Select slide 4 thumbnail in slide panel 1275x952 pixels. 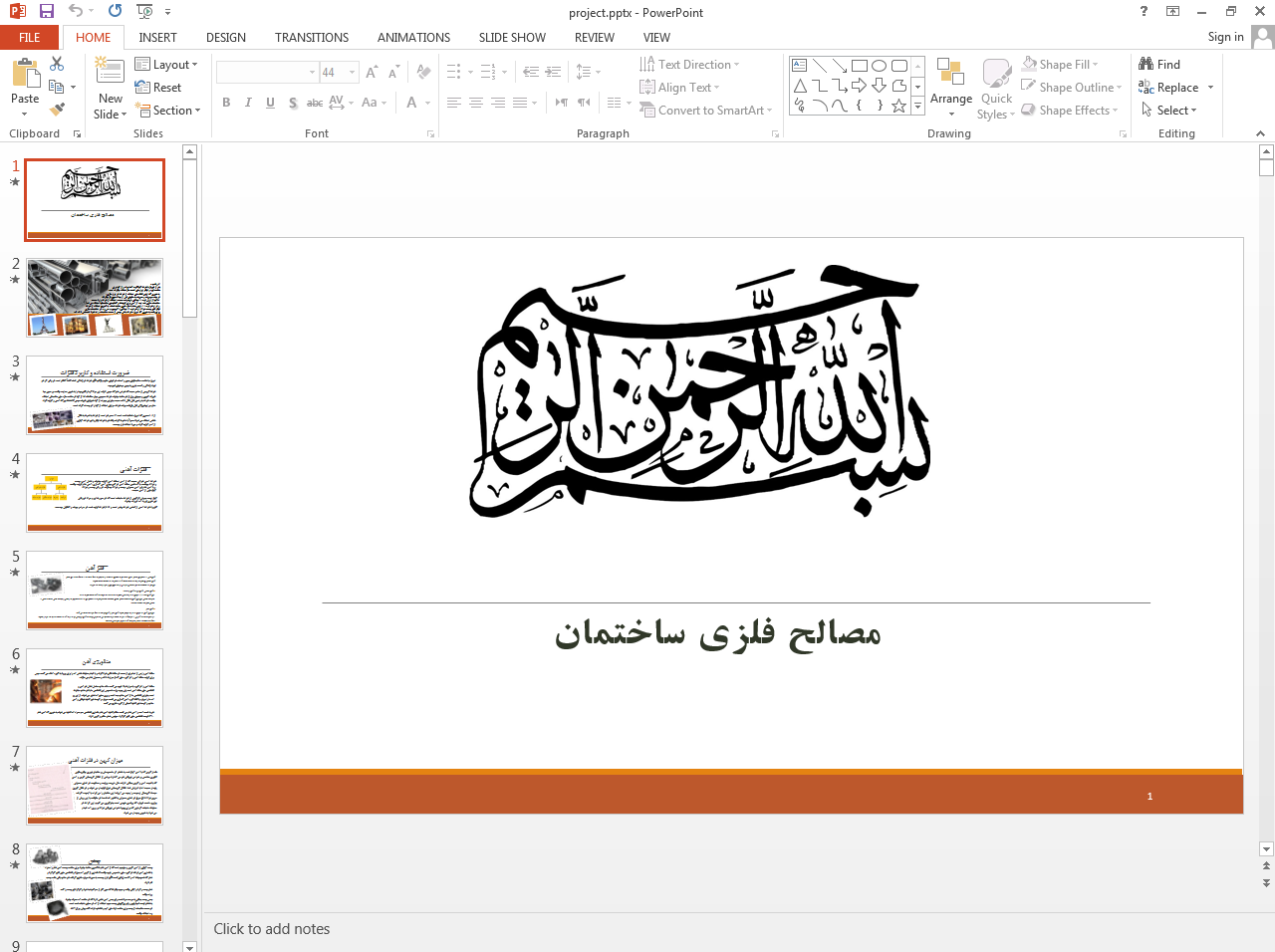pos(95,493)
